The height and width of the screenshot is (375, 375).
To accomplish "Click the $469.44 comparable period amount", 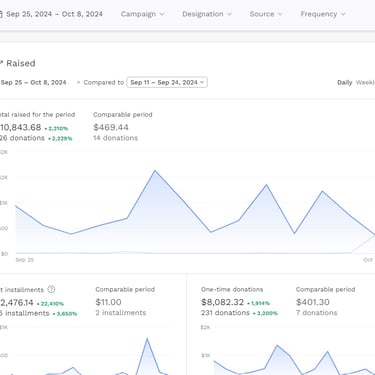I will click(x=111, y=127).
